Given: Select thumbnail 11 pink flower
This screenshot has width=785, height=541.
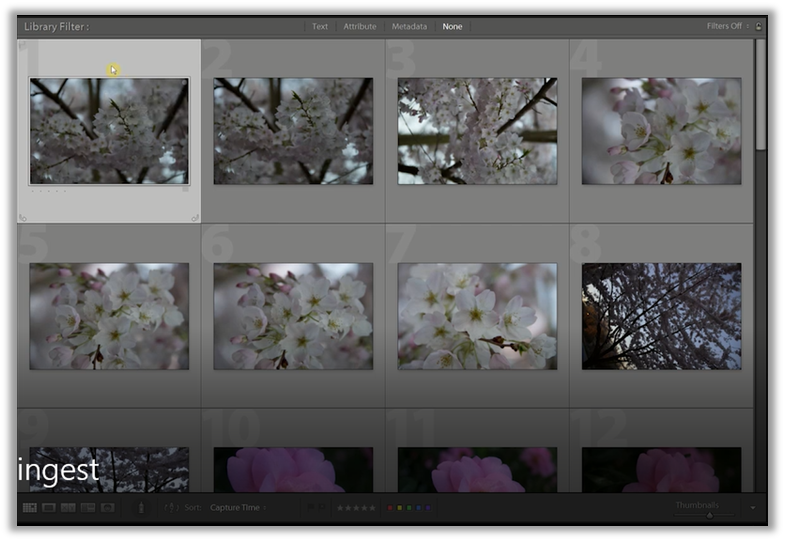Looking at the screenshot, I should (477, 469).
